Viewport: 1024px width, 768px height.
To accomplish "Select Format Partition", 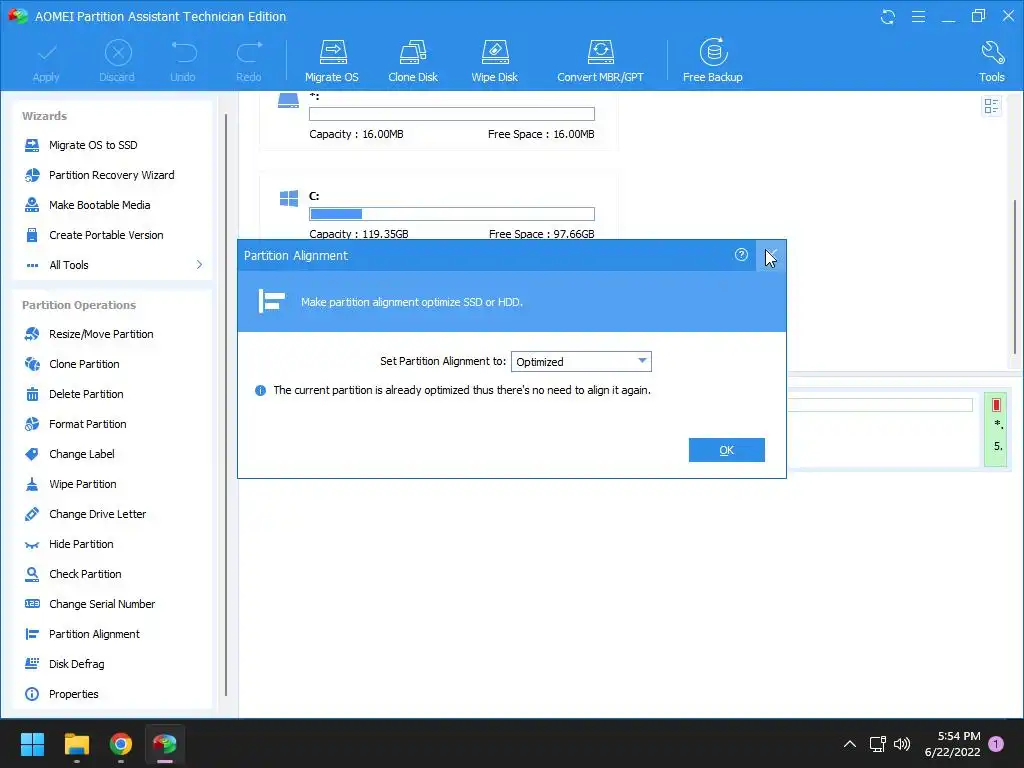I will [x=88, y=424].
